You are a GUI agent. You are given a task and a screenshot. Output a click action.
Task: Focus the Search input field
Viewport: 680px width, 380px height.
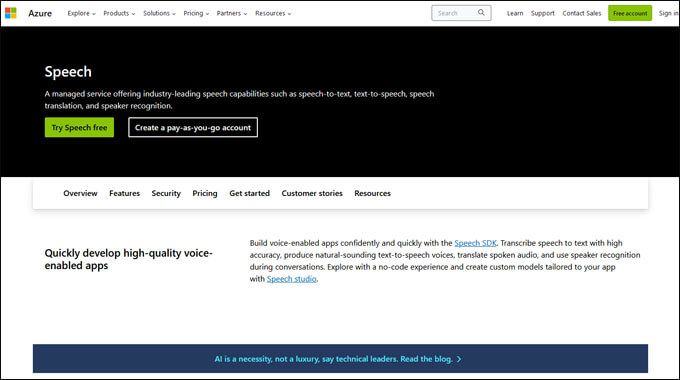(x=461, y=13)
